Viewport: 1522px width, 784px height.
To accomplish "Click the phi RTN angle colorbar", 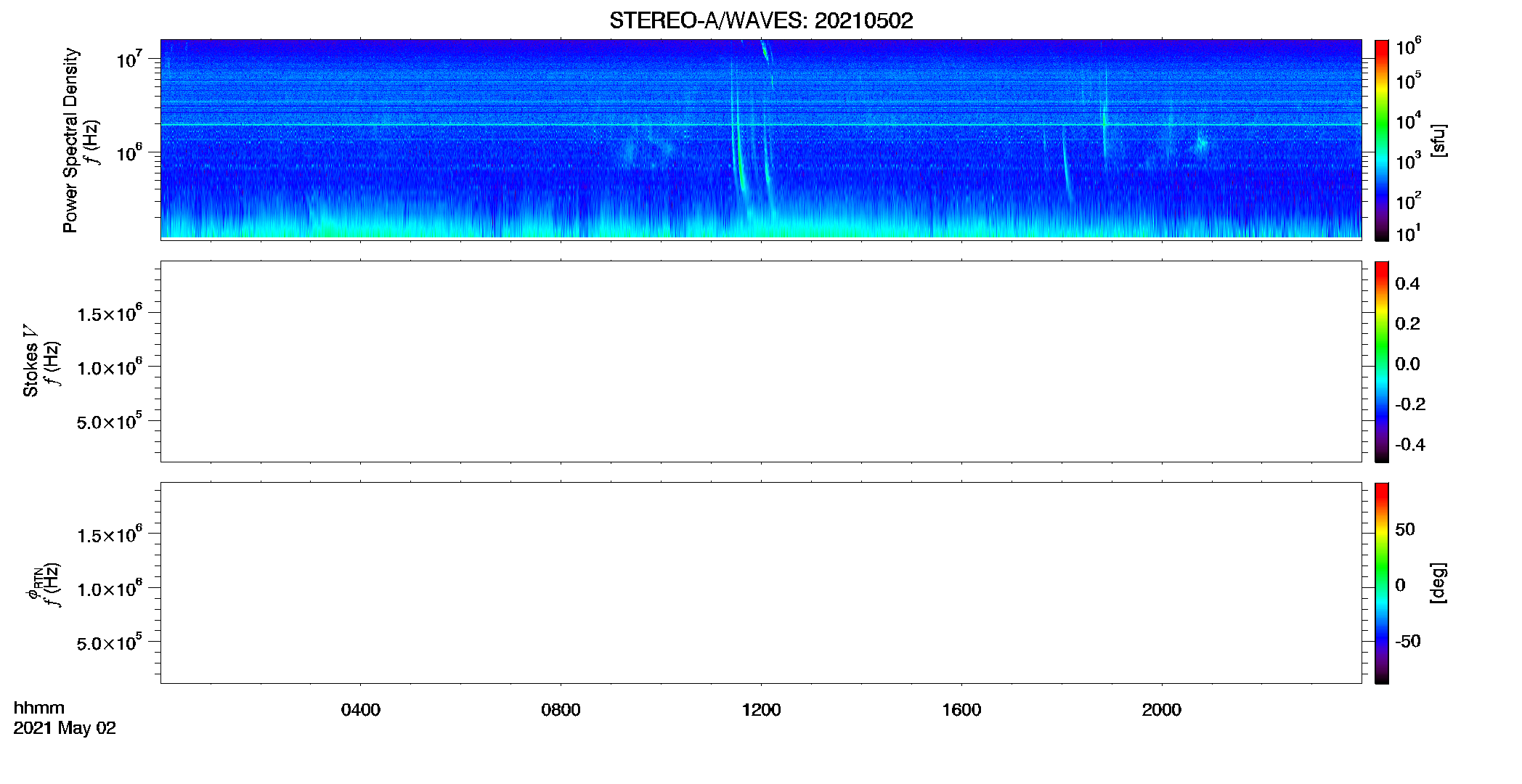I will click(x=1381, y=583).
